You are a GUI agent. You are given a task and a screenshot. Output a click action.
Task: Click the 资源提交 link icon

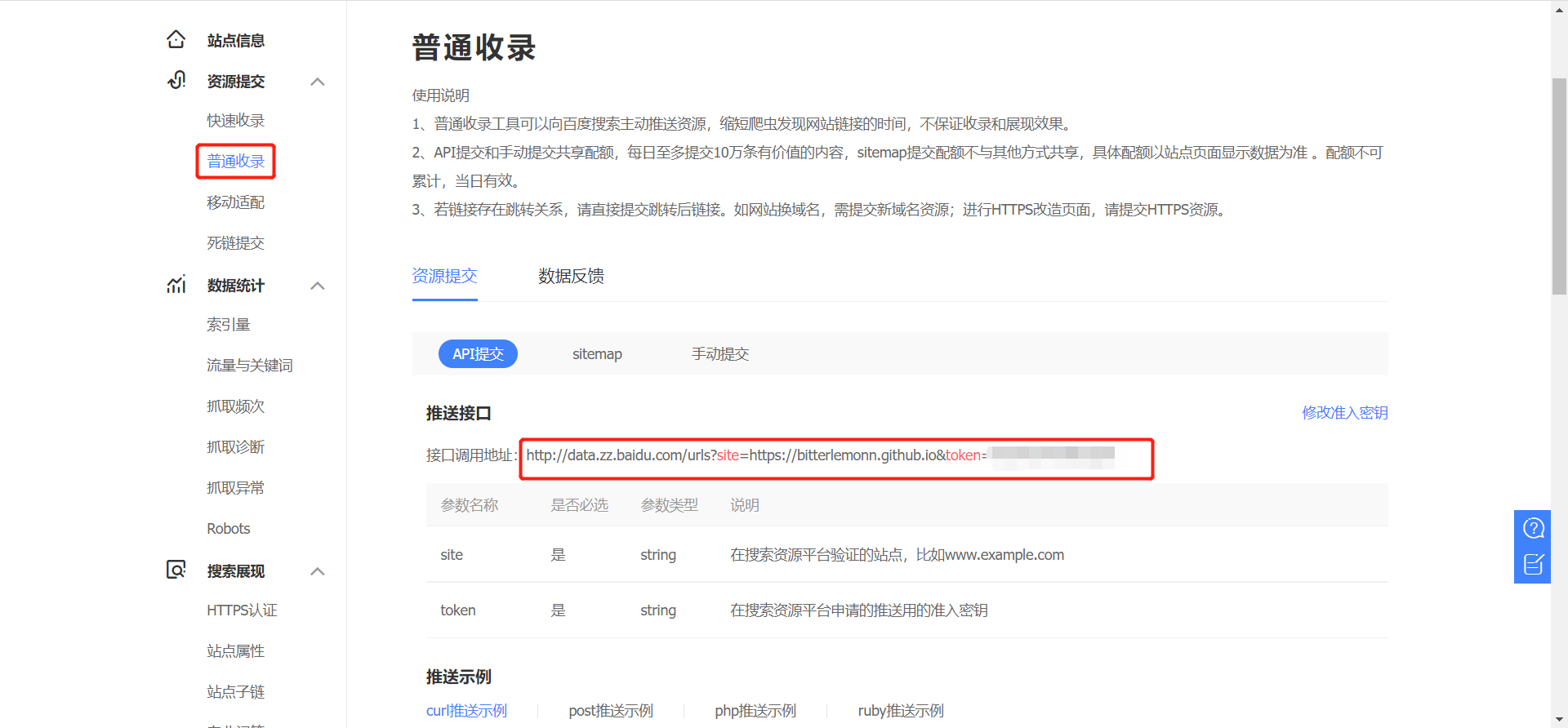tap(176, 80)
